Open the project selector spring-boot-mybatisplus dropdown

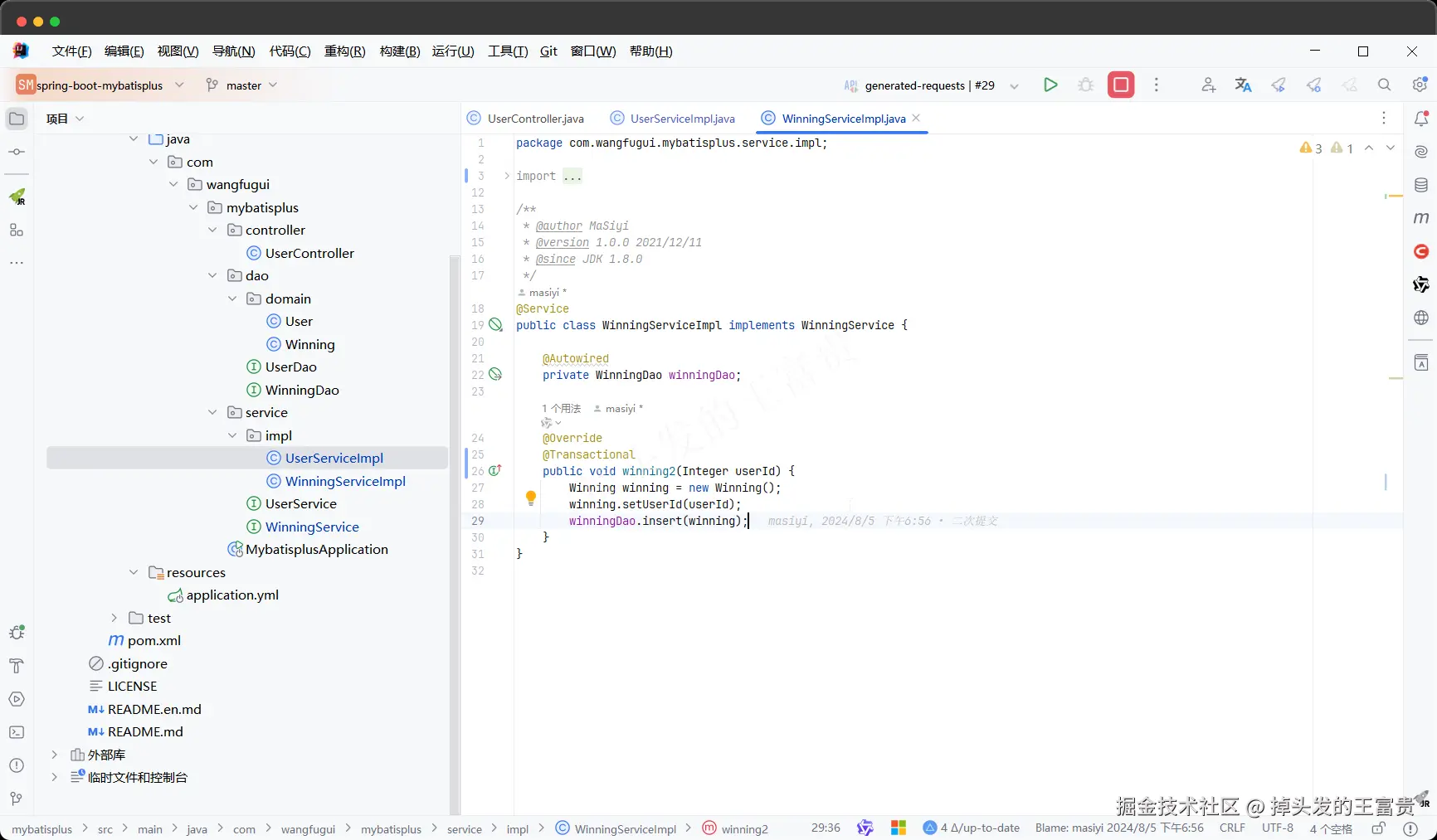pyautogui.click(x=100, y=85)
